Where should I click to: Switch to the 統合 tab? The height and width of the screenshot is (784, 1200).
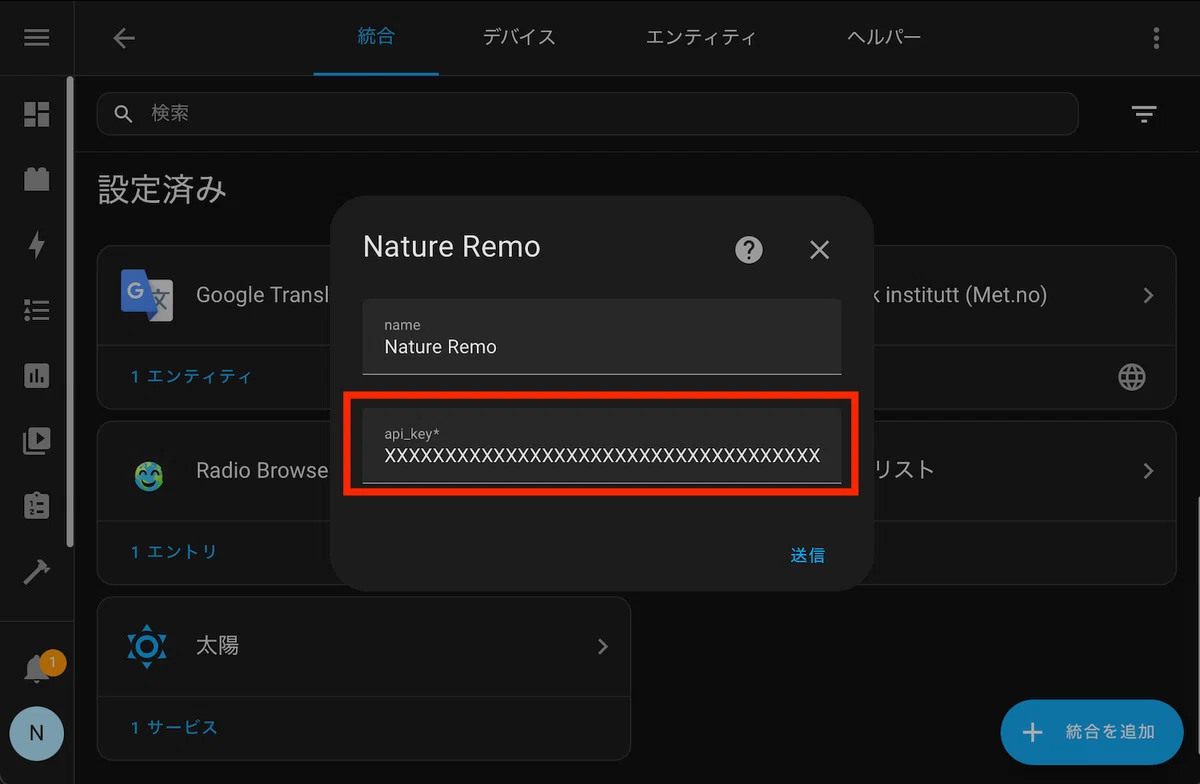(376, 37)
